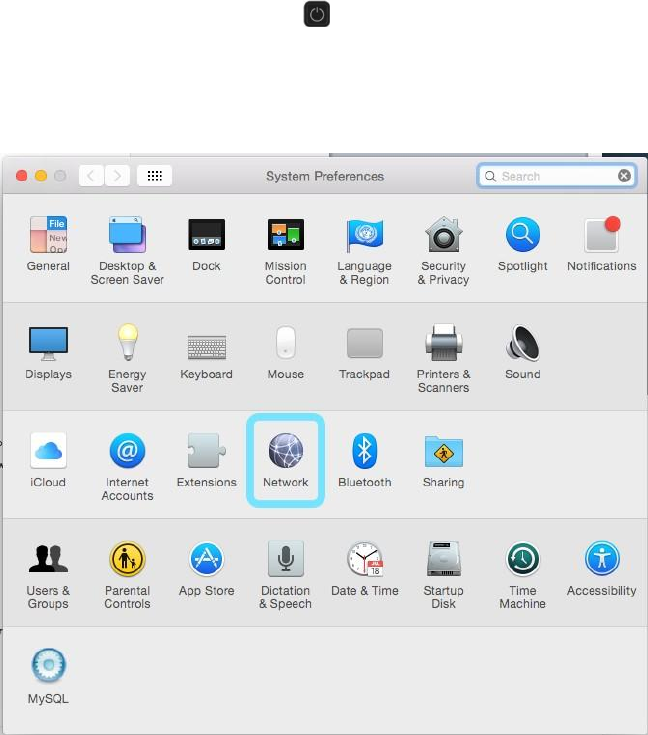Clear the search field with the X
The width and height of the screenshot is (648, 735).
(624, 176)
